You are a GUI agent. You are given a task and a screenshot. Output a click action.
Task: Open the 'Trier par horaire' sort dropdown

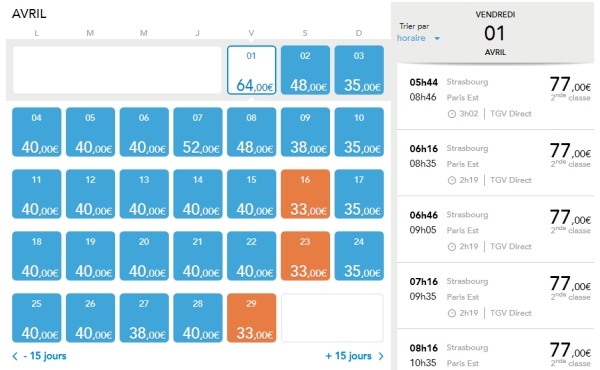tap(418, 38)
